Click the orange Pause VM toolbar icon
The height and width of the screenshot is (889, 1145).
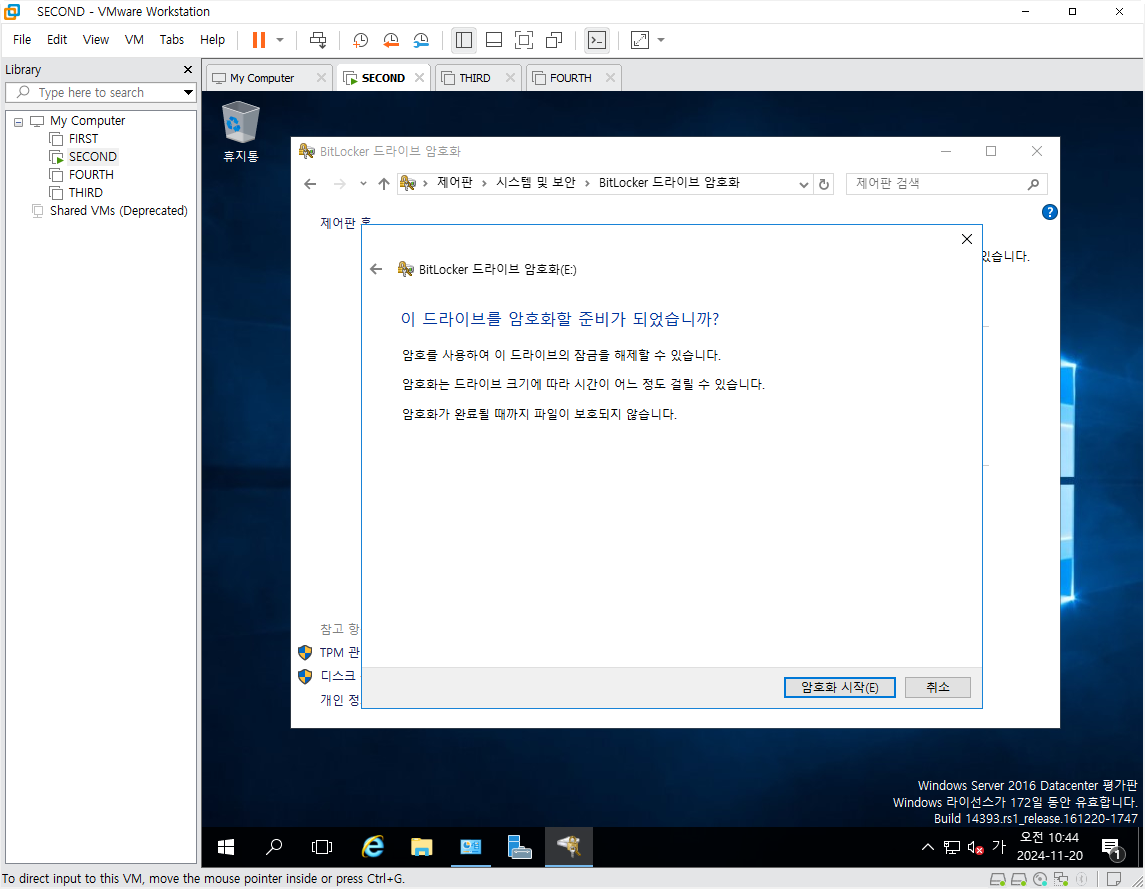(x=259, y=40)
